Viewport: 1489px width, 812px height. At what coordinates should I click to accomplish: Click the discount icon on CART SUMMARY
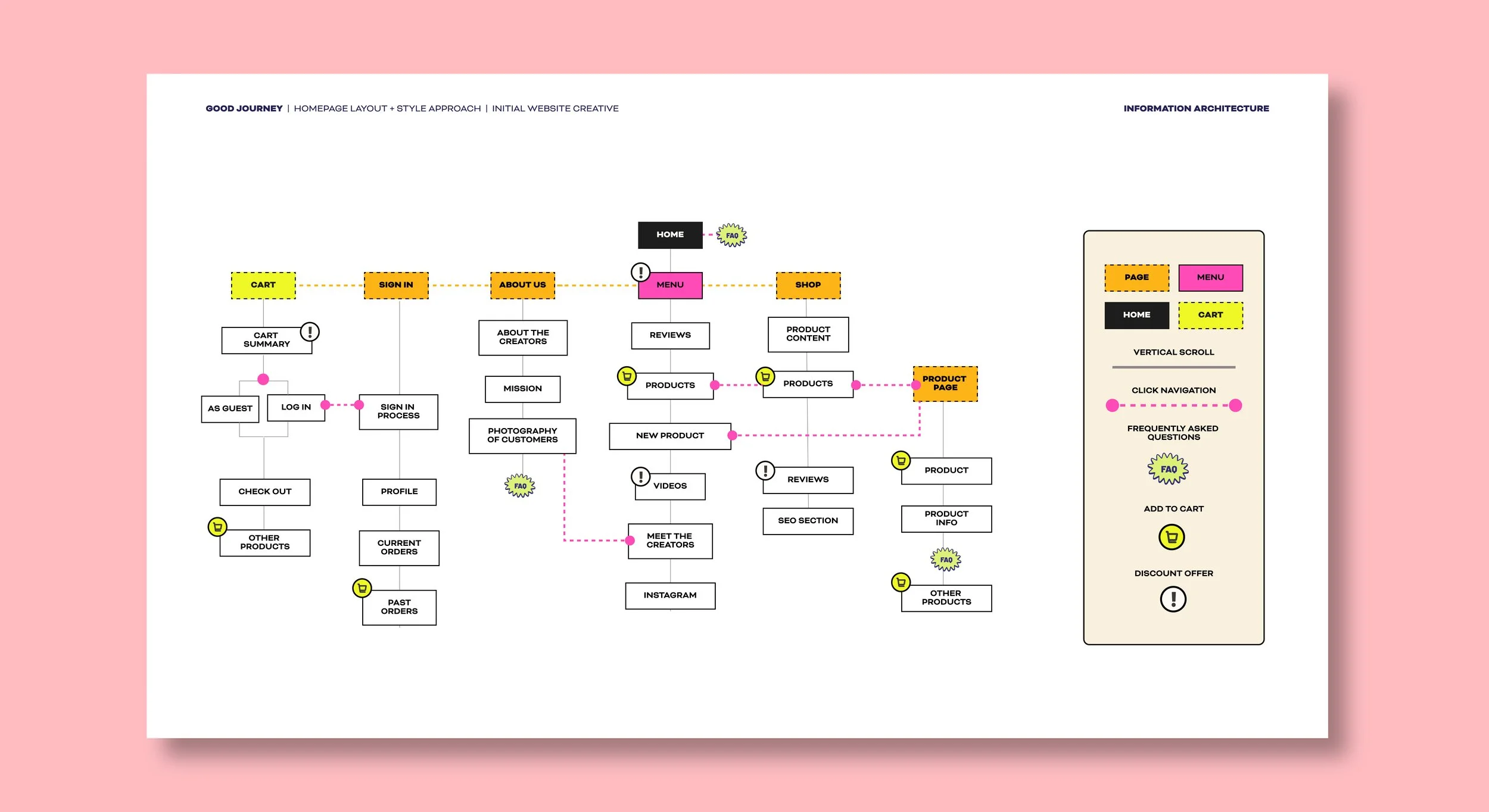(310, 332)
